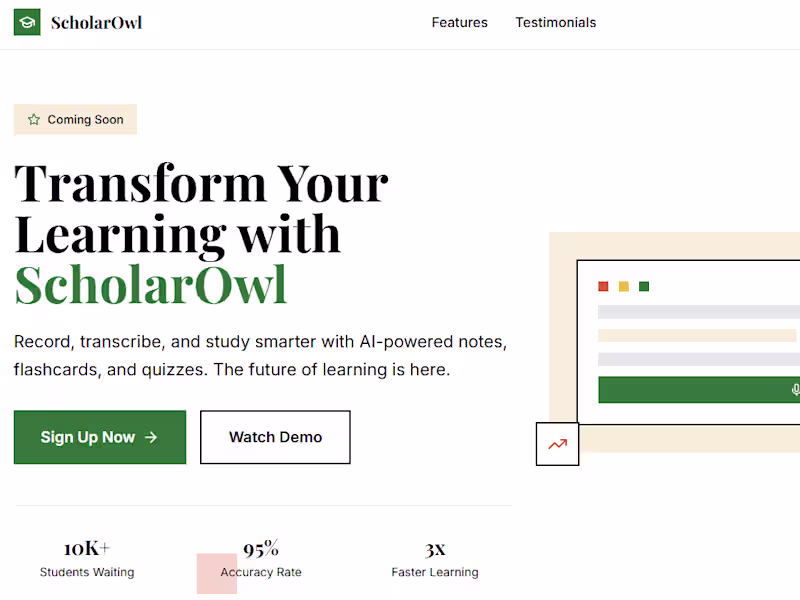Click the 3x Faster Learning stat

pyautogui.click(x=435, y=559)
